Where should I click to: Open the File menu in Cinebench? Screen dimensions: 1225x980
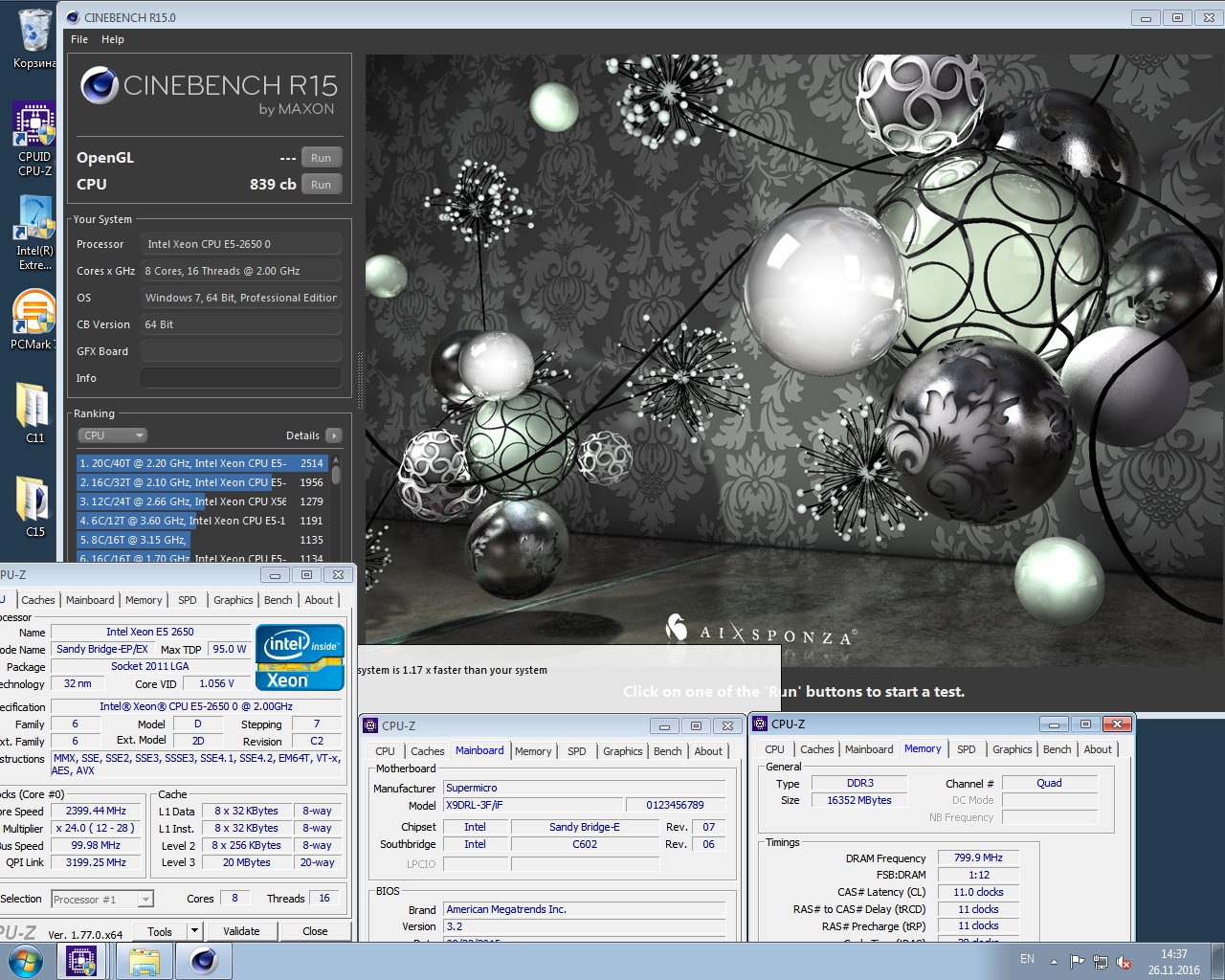(x=79, y=39)
